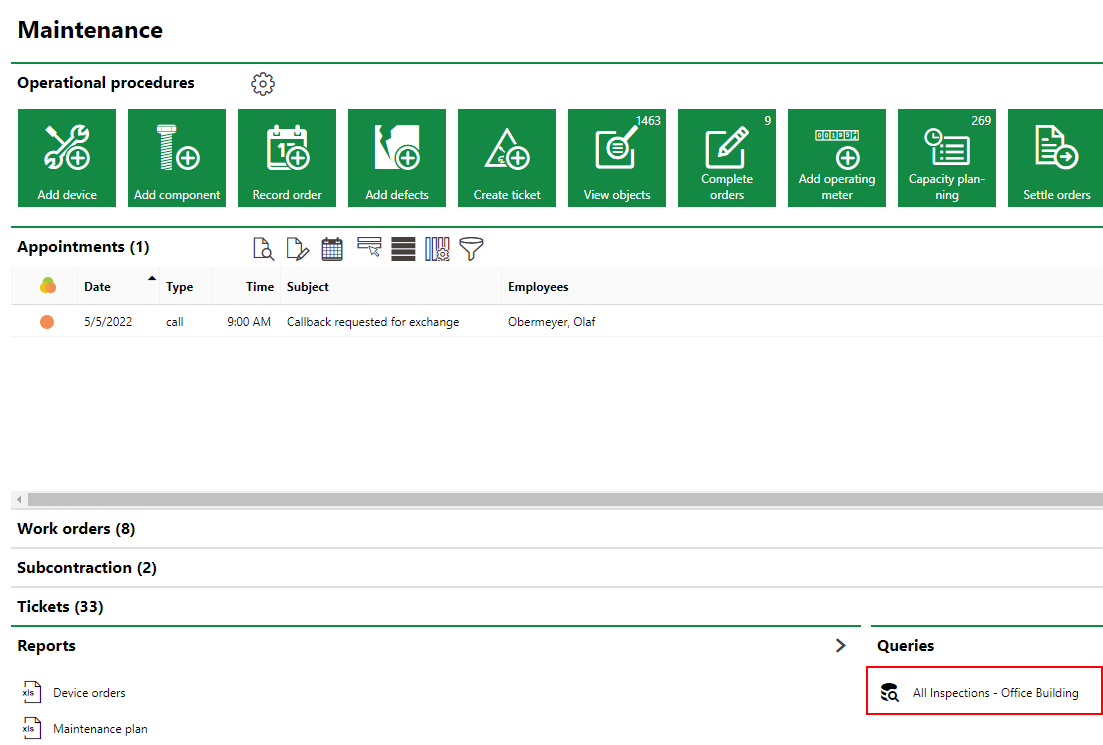
Task: Click the Record order tile
Action: 287,158
